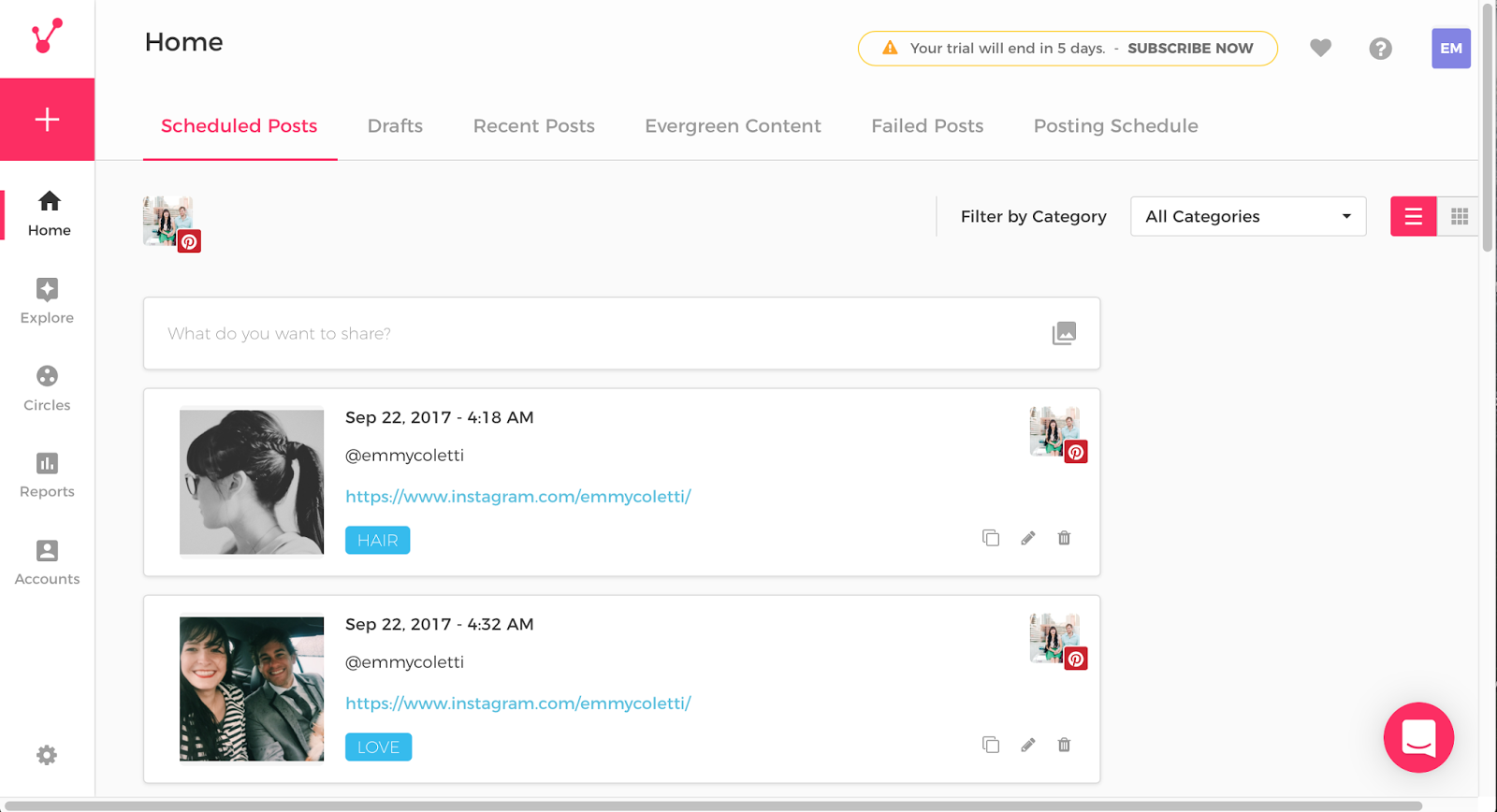The height and width of the screenshot is (812, 1497).
Task: Open the help question mark icon
Action: coord(1380,49)
